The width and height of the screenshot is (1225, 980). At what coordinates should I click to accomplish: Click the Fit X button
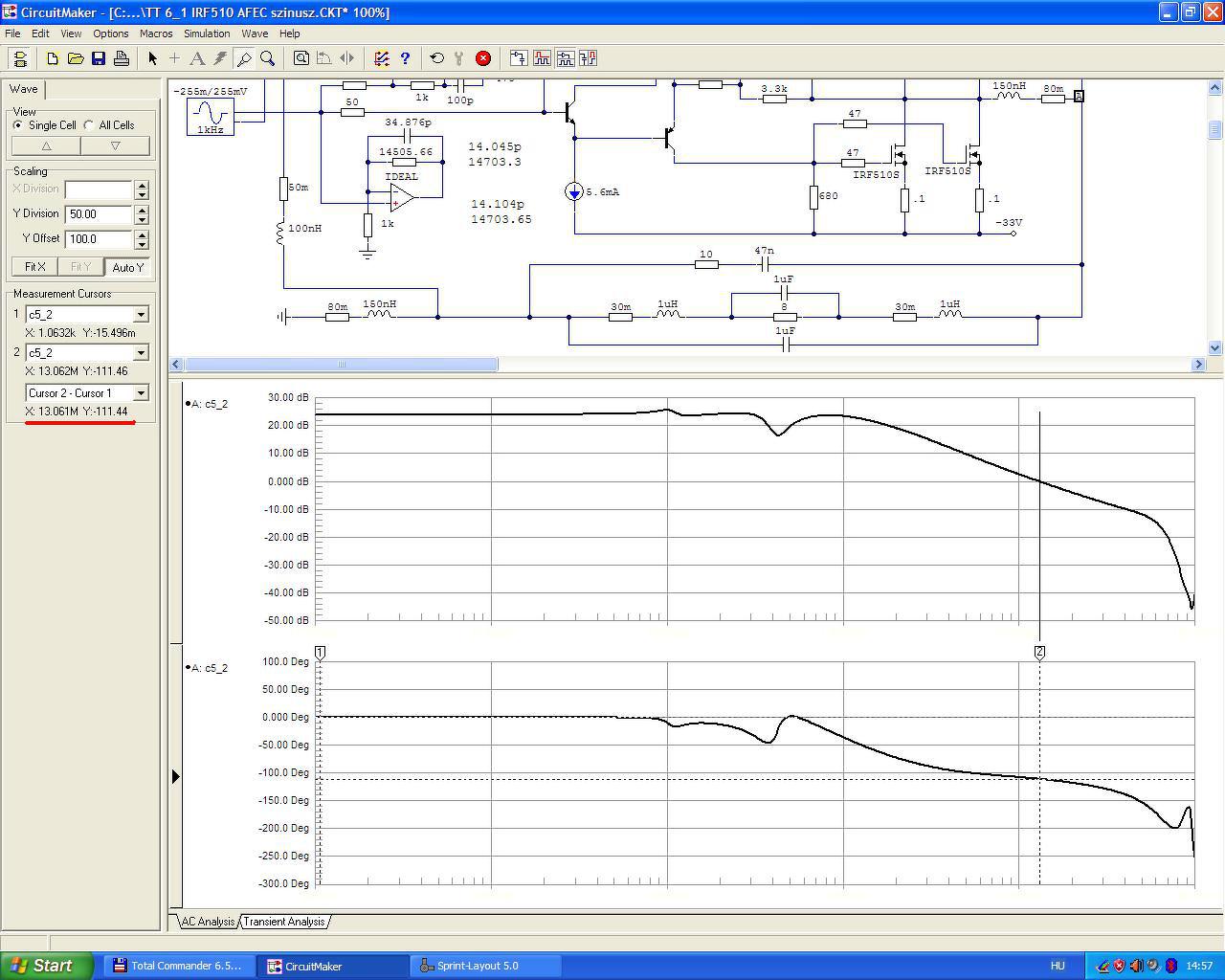click(x=35, y=267)
